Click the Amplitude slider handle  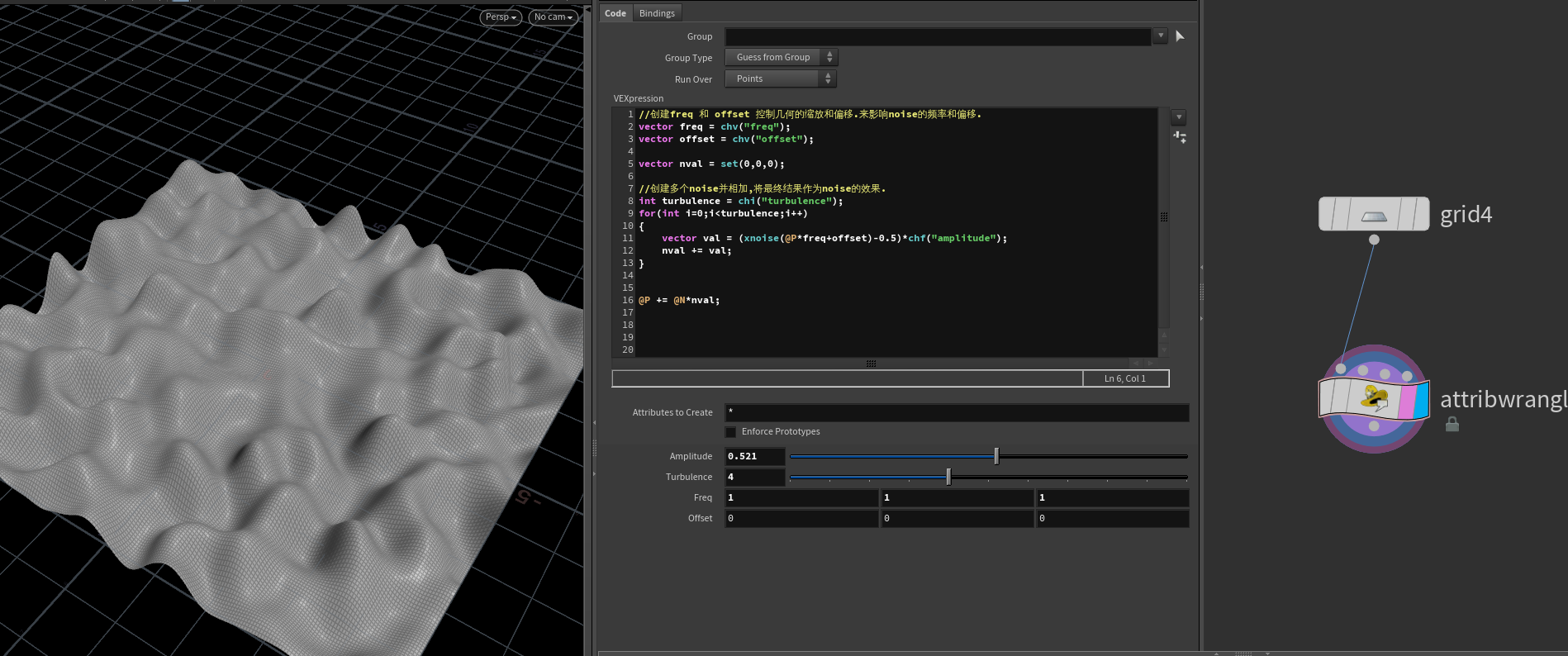point(996,456)
